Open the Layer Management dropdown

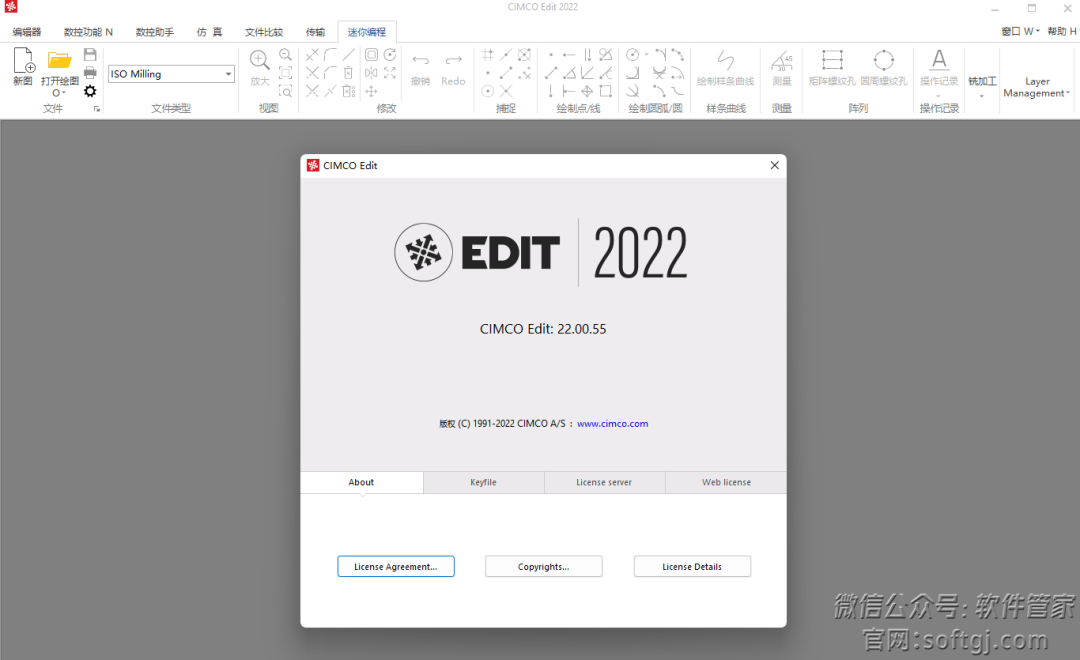pos(1037,87)
